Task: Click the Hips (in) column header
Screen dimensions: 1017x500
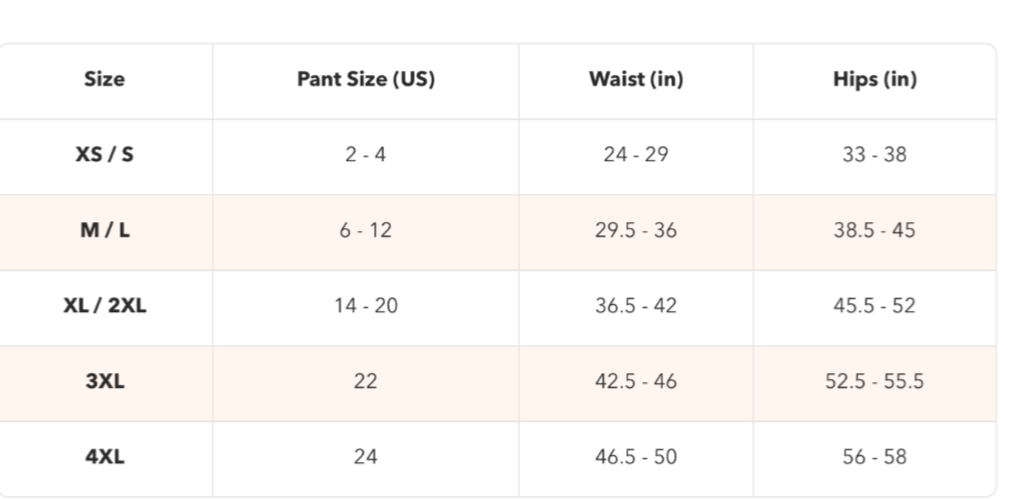Action: 874,79
